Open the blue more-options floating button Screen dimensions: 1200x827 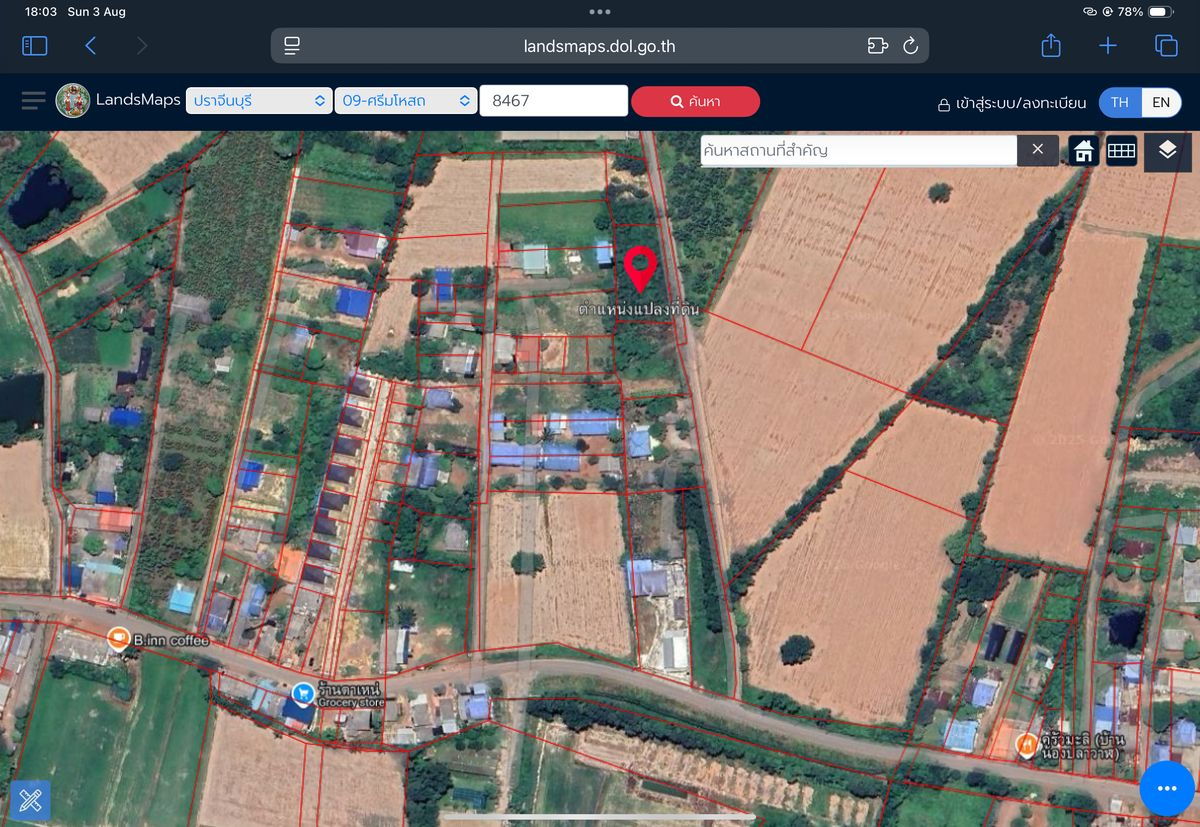(x=1166, y=789)
